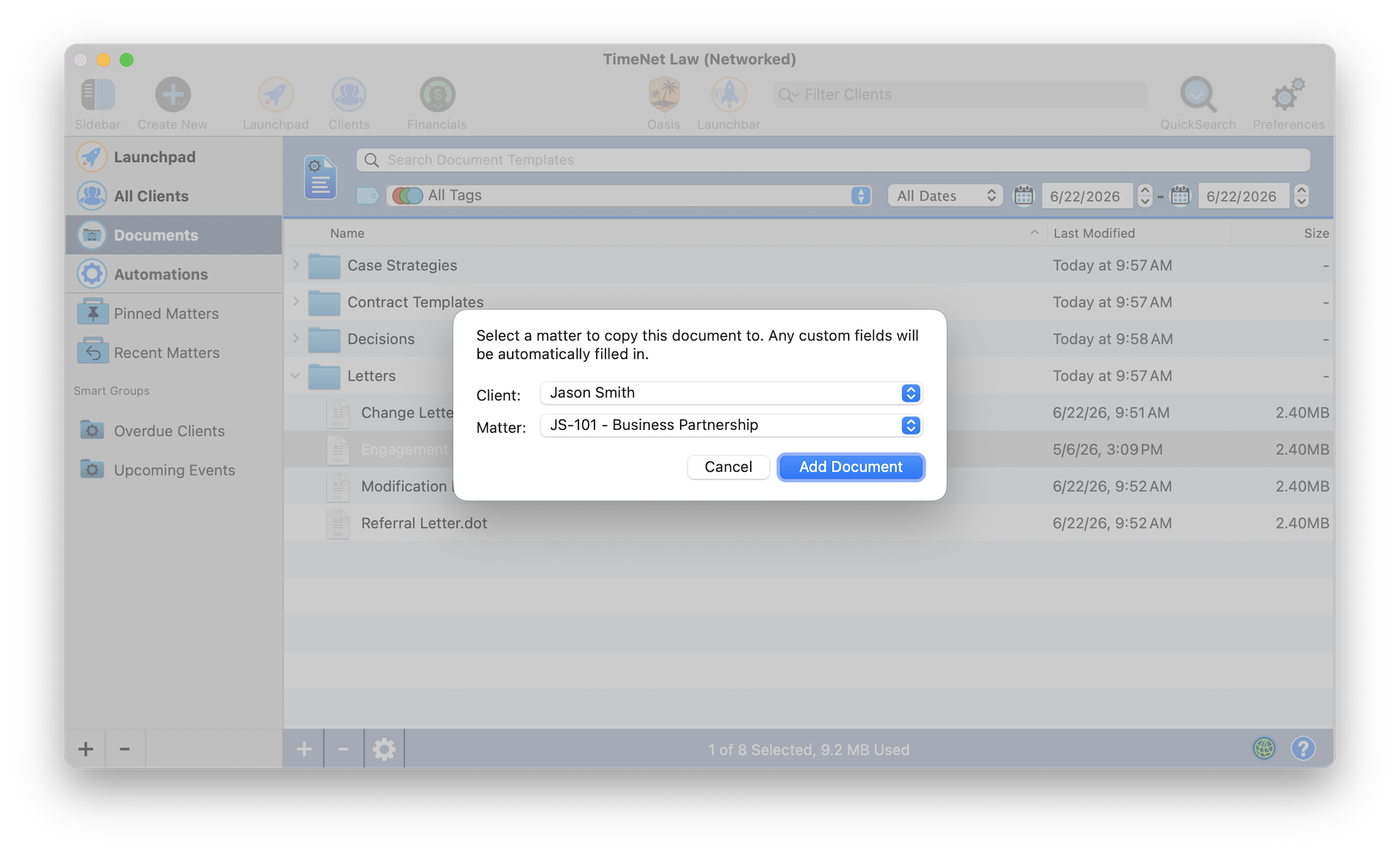This screenshot has height=853, width=1400.
Task: Open the Client dropdown Jason Smith
Action: pyautogui.click(x=731, y=393)
